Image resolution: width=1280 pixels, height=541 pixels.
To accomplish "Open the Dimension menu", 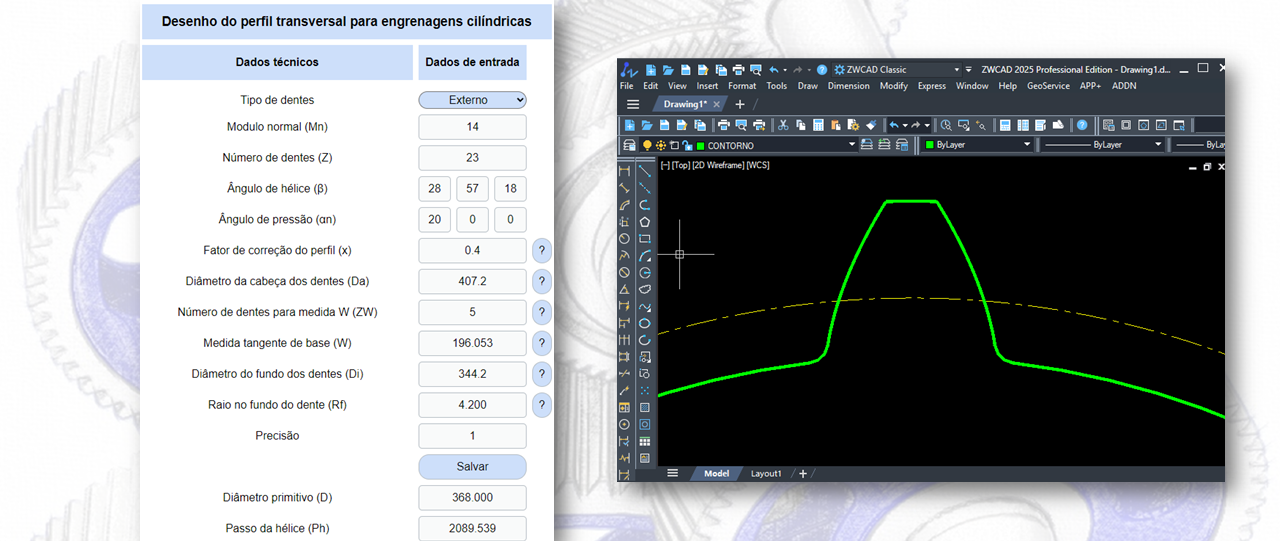I will click(x=849, y=86).
